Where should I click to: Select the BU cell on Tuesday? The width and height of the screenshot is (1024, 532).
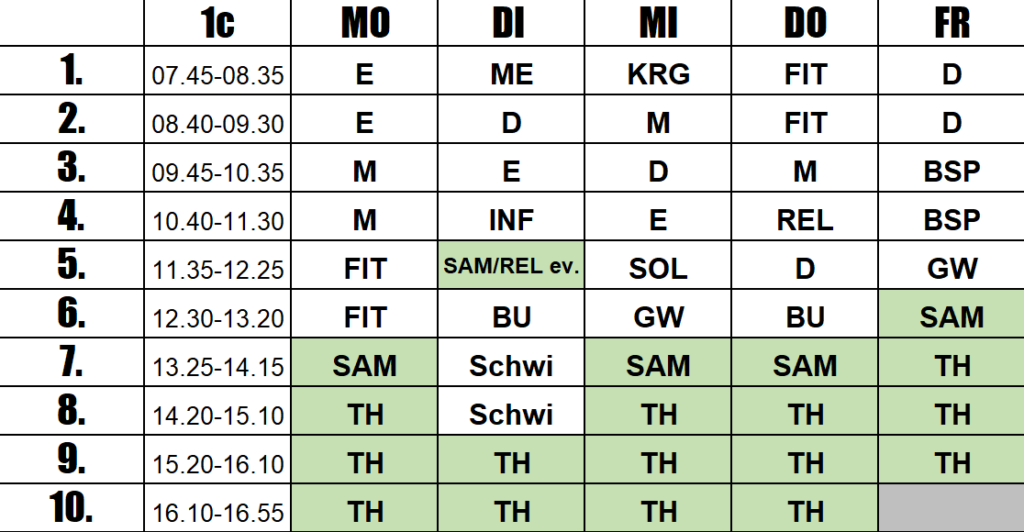511,314
